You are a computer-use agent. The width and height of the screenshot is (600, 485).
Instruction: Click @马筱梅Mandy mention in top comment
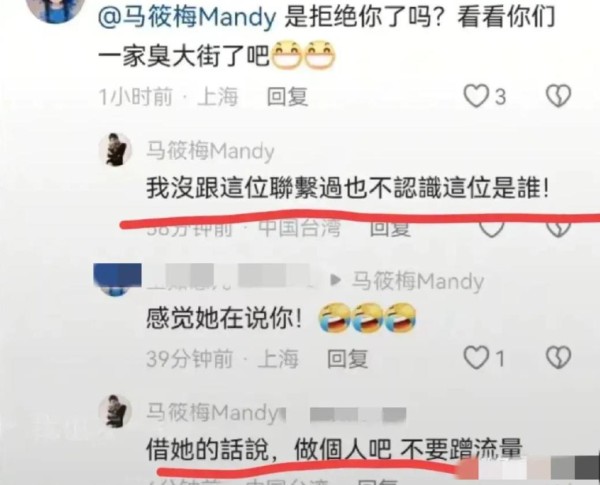[187, 17]
